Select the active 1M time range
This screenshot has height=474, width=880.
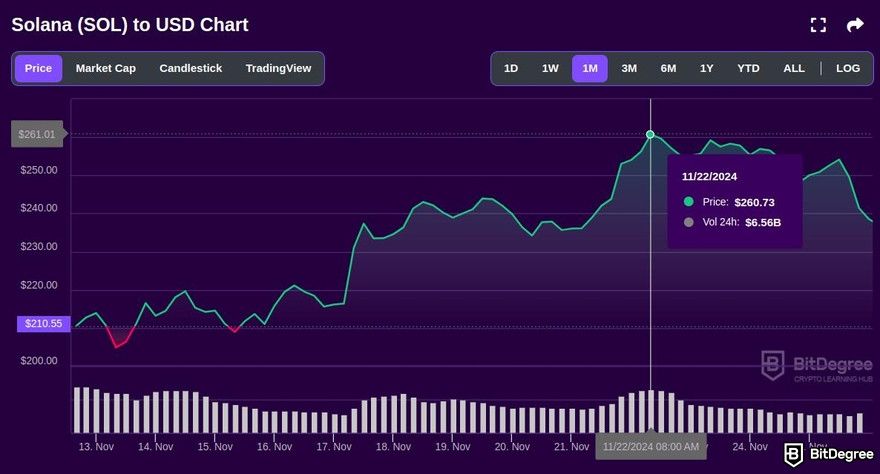click(x=590, y=68)
